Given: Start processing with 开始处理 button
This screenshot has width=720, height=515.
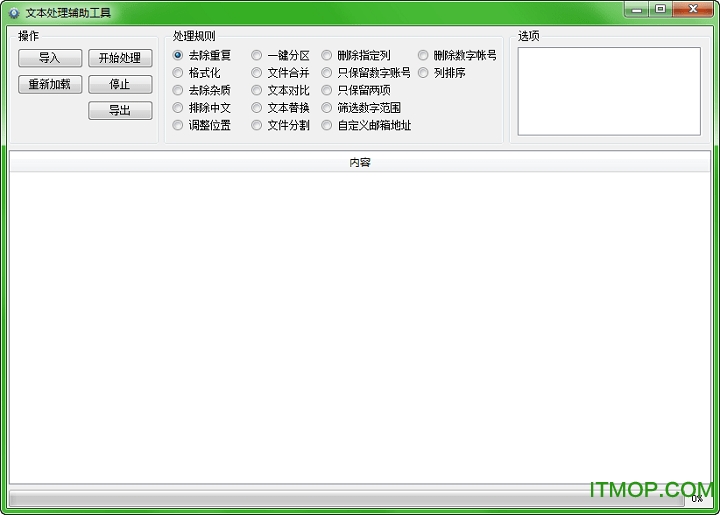Looking at the screenshot, I should point(120,58).
